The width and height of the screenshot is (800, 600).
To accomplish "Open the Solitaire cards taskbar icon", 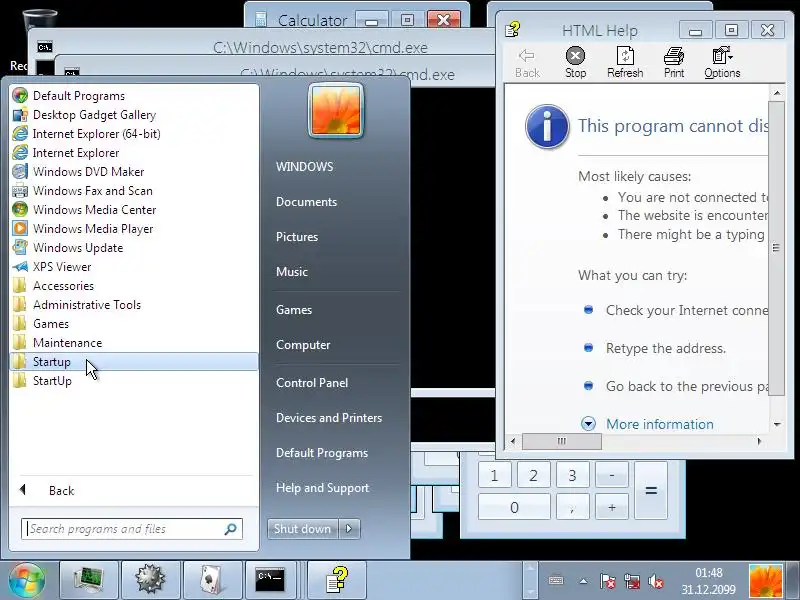I will pos(212,581).
